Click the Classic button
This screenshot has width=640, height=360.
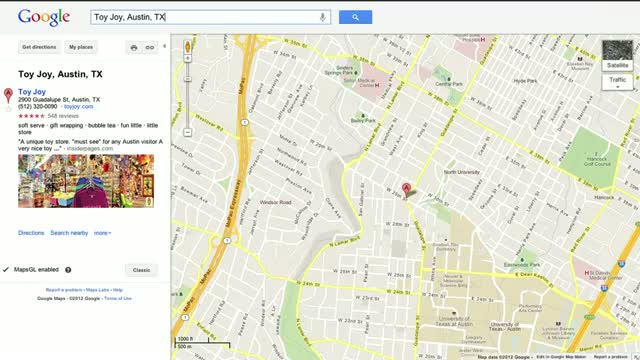141,270
